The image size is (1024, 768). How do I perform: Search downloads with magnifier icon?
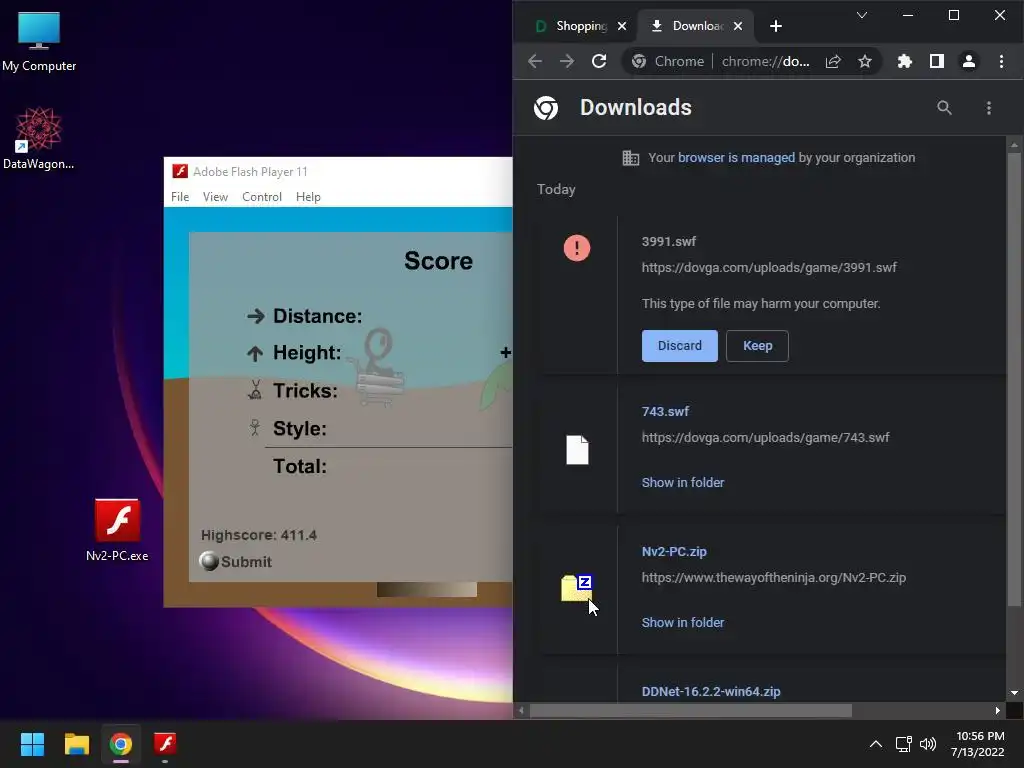944,108
